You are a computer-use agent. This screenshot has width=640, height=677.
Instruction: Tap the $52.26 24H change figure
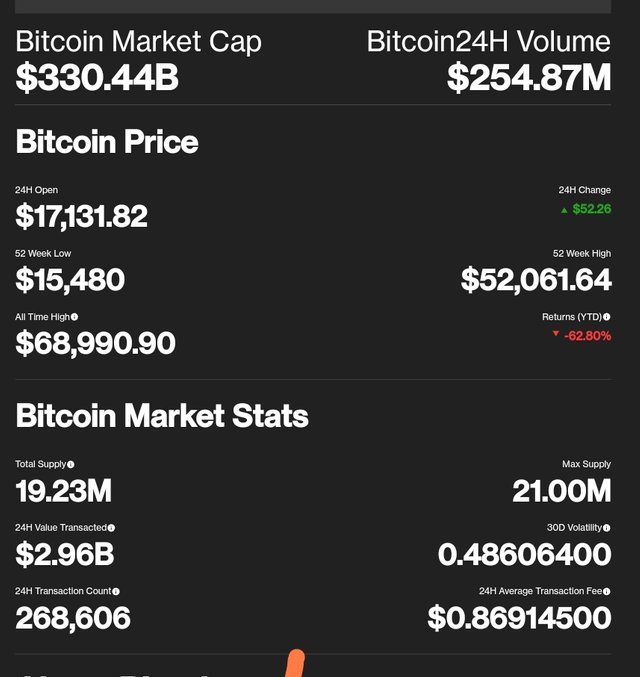(592, 209)
